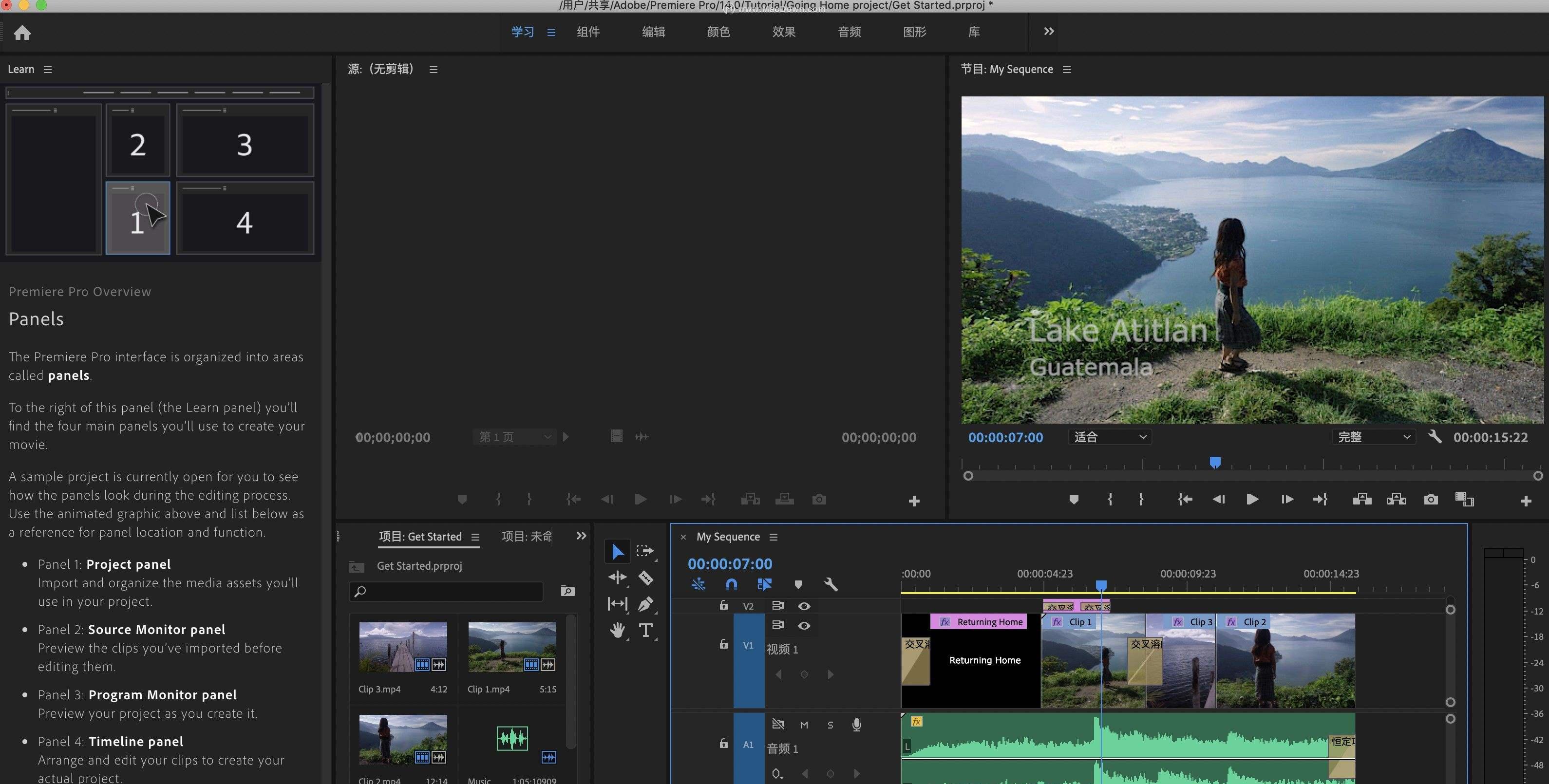Select the Ripple Edit tool
1549x784 pixels.
(617, 578)
